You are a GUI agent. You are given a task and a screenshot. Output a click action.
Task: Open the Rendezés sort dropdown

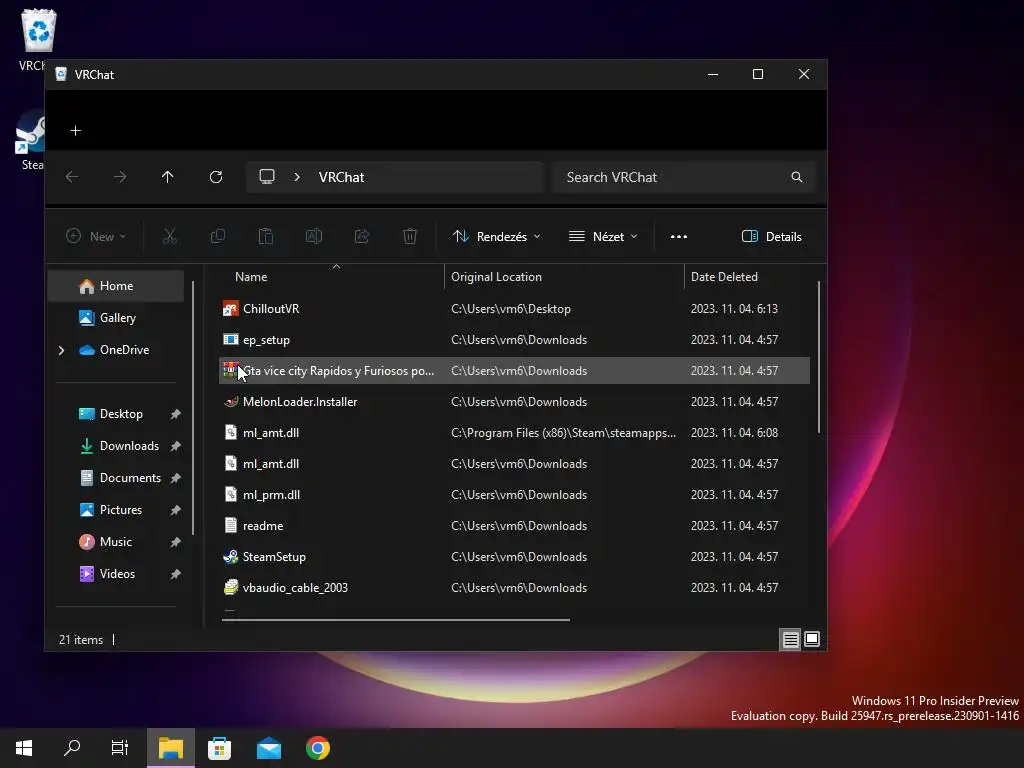(497, 236)
